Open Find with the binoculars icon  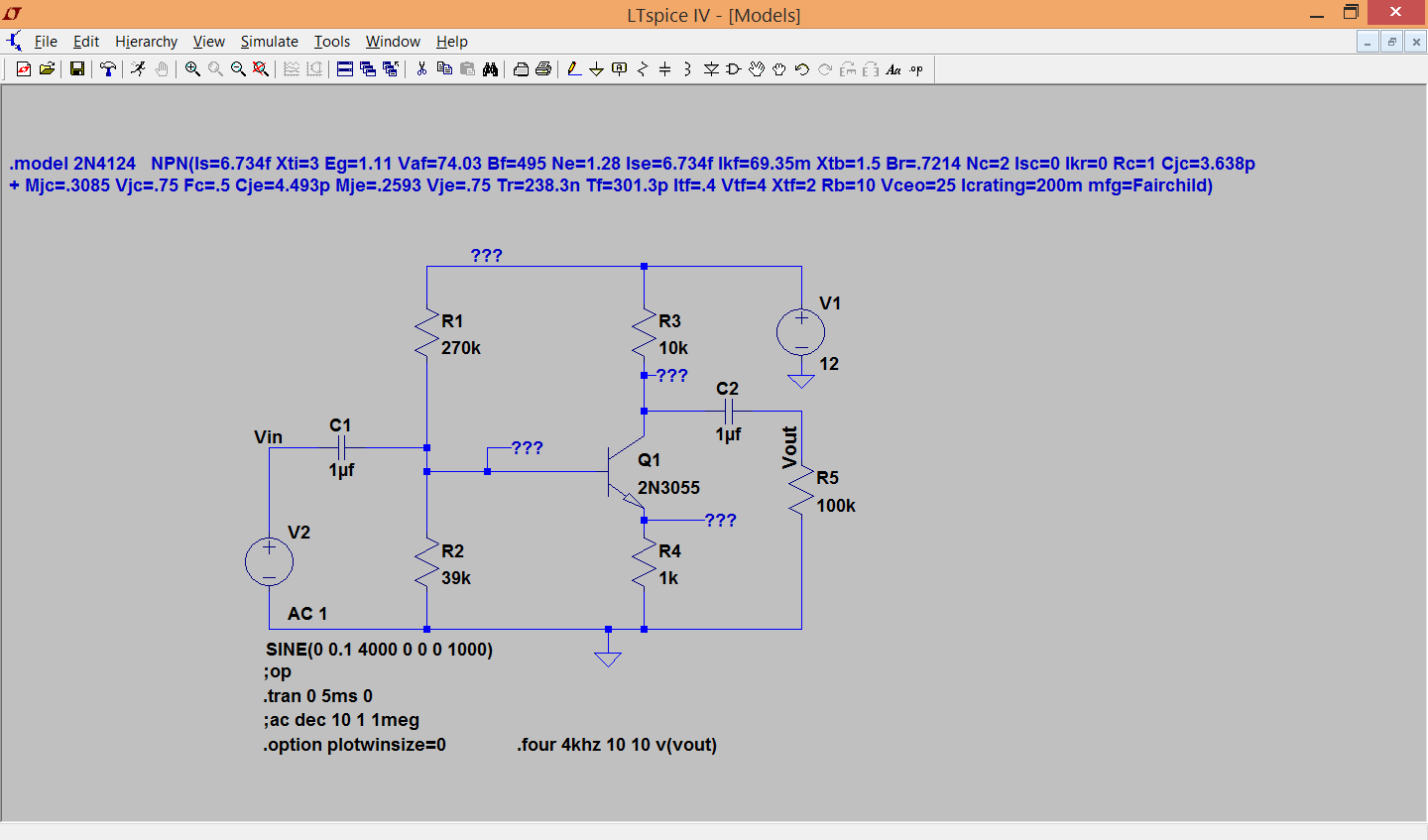[x=490, y=69]
